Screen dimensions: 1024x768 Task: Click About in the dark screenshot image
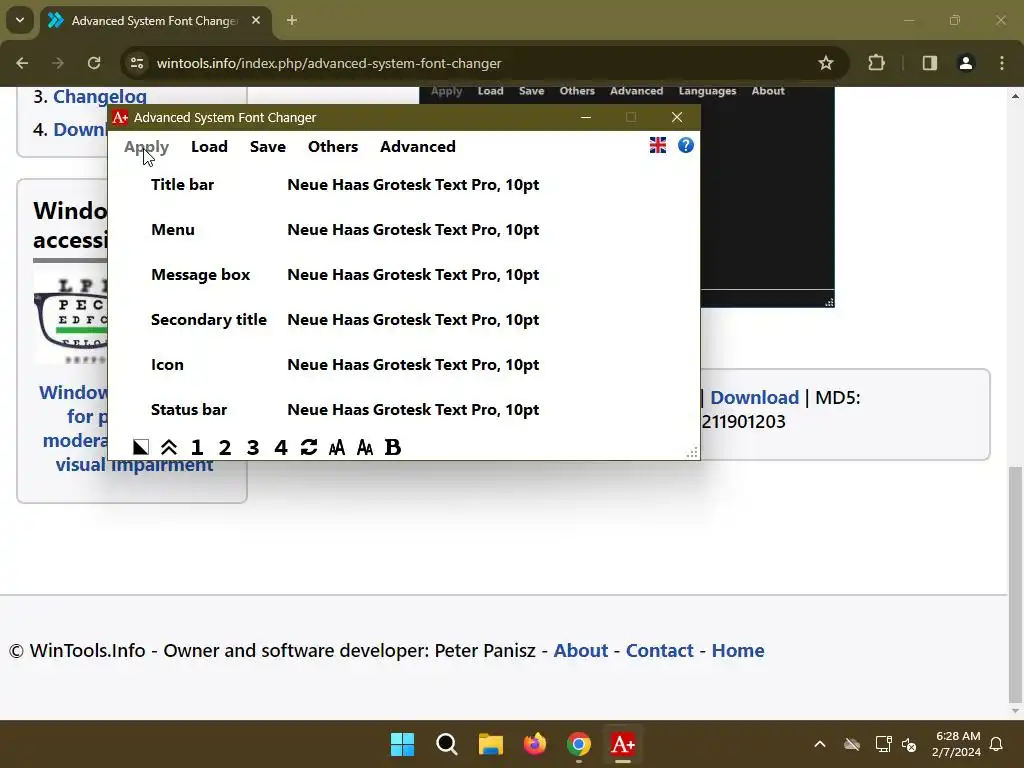pos(768,91)
